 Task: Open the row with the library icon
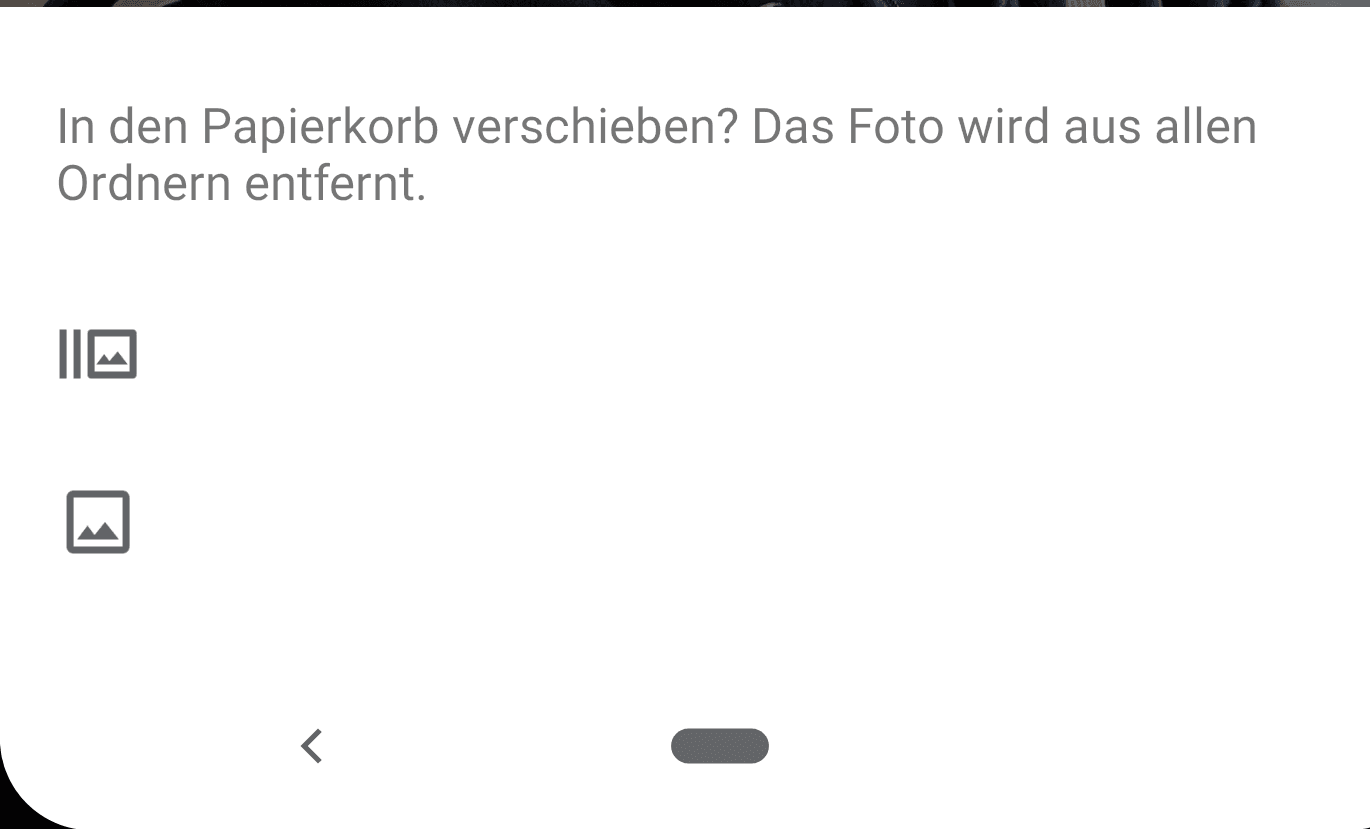point(685,354)
